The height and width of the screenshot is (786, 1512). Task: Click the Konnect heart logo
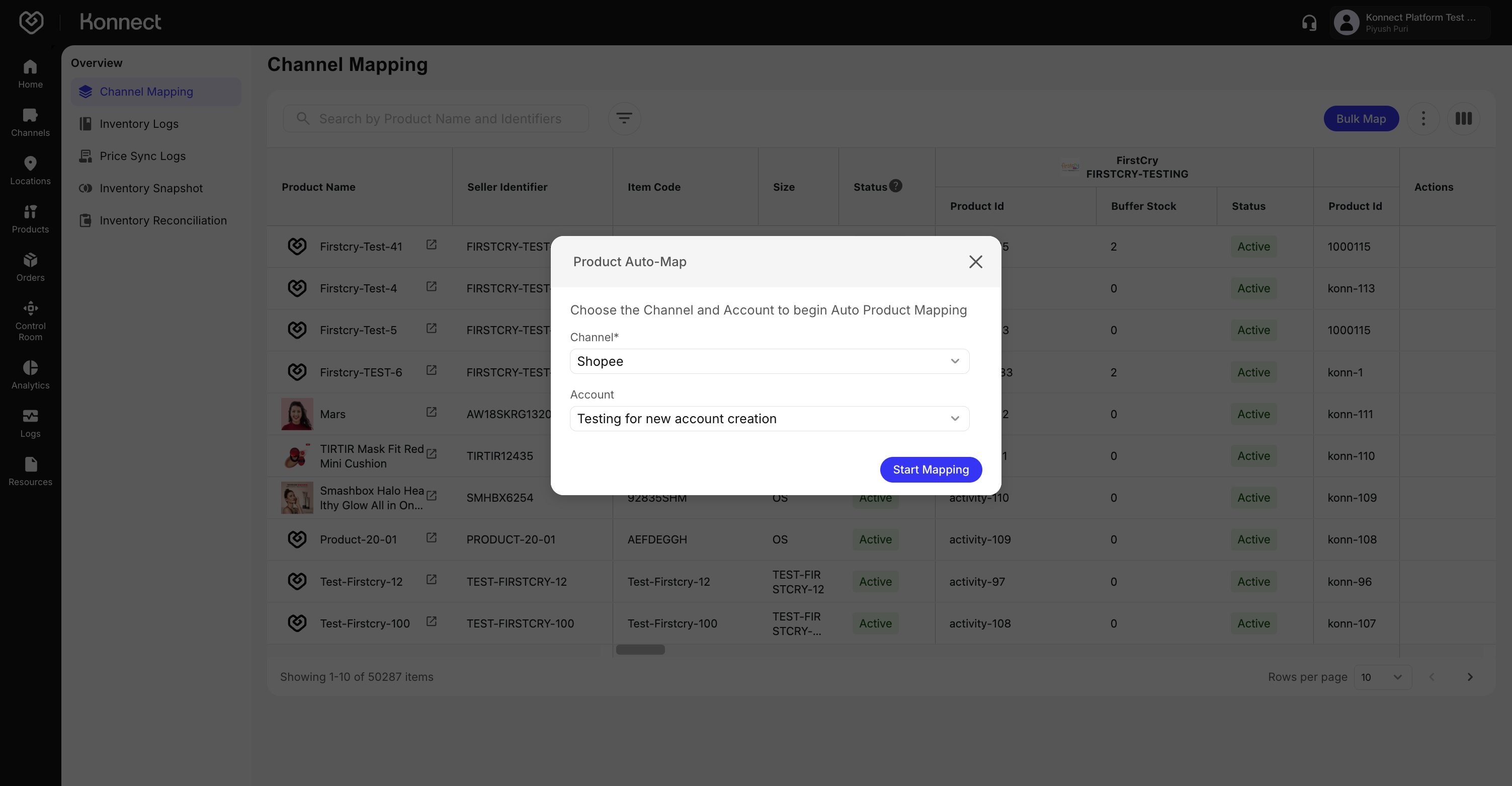[31, 22]
